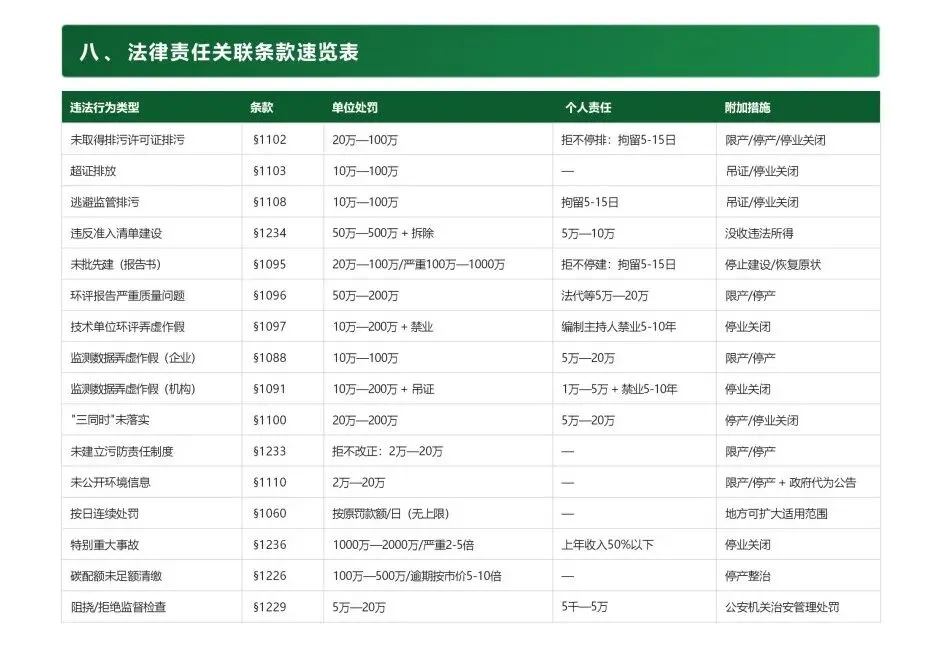Select the clause cell §1060
This screenshot has height=663, width=941.
point(269,514)
